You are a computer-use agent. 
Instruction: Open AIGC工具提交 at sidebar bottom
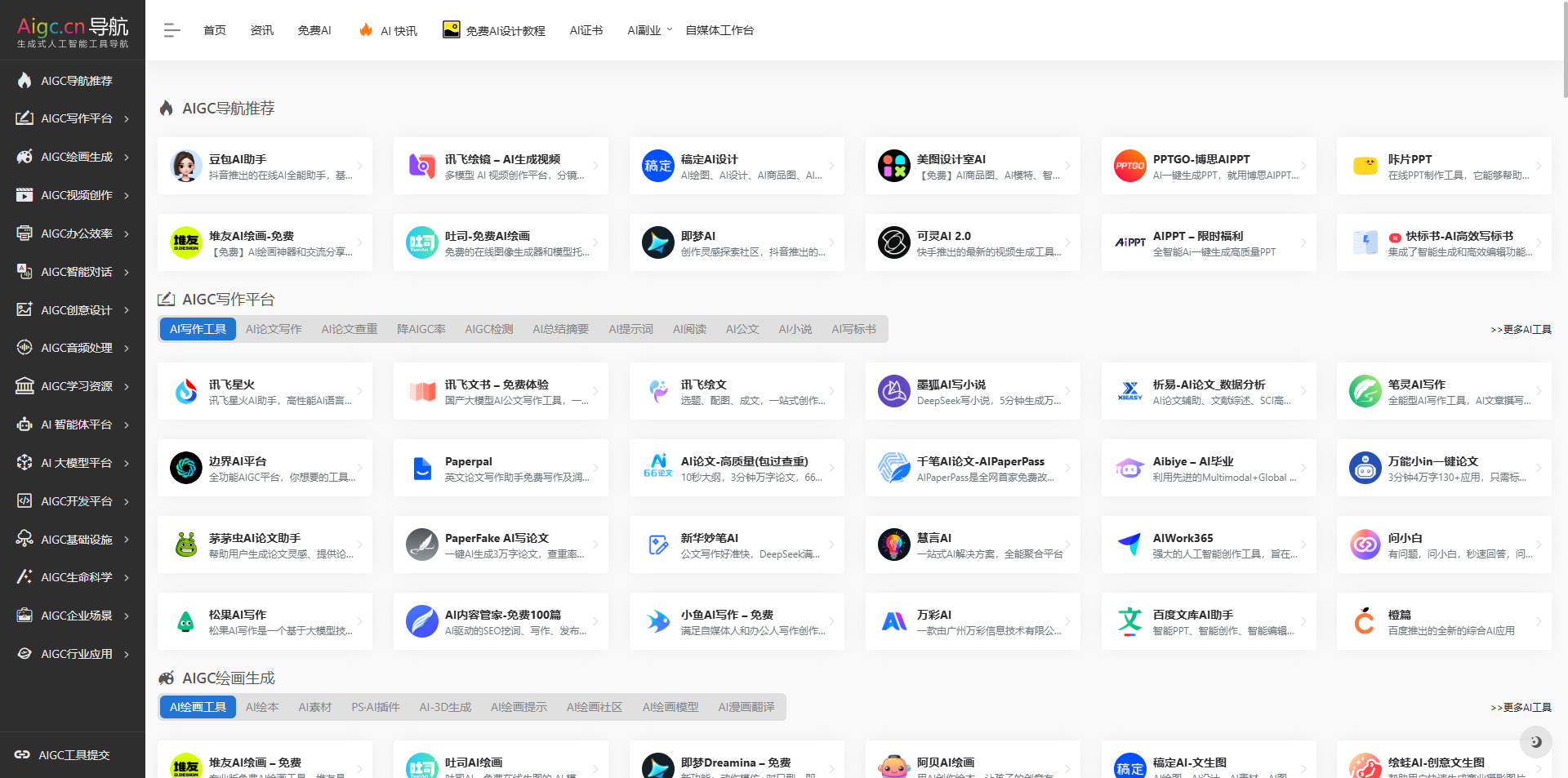coord(73,754)
